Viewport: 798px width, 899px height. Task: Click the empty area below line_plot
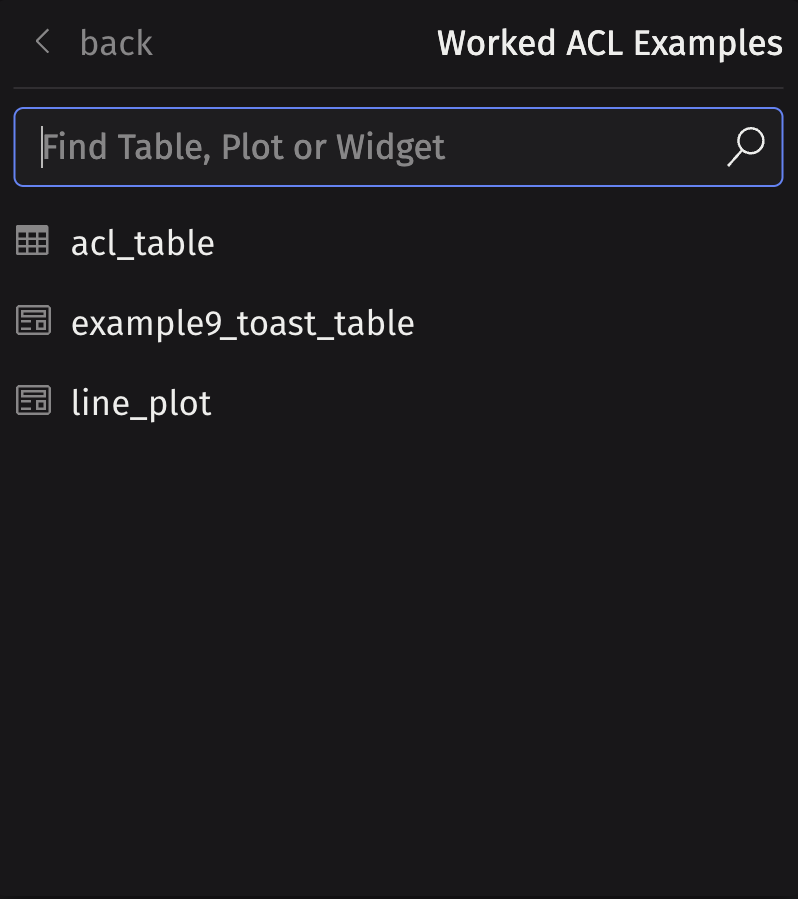click(x=399, y=659)
